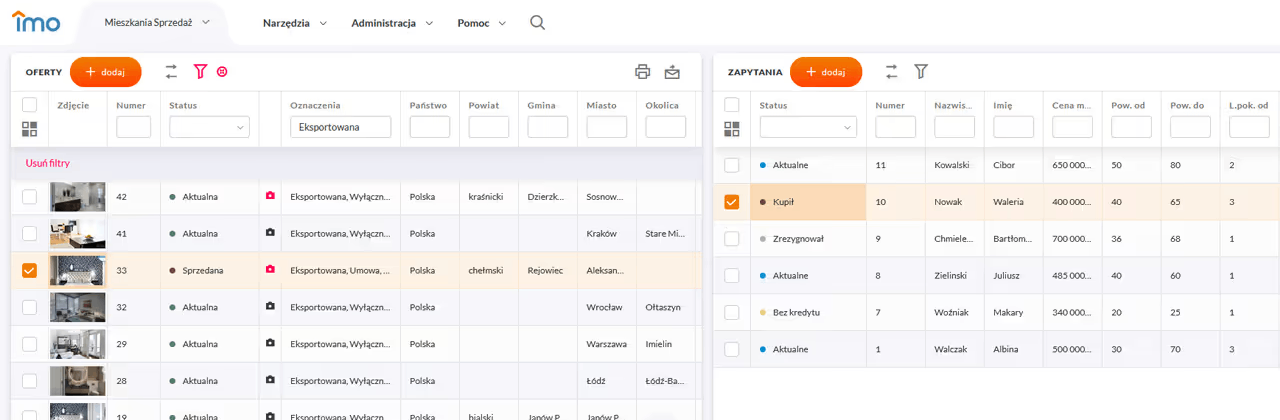
Task: Select the checkbox for Kowalski inquiry
Action: (732, 165)
